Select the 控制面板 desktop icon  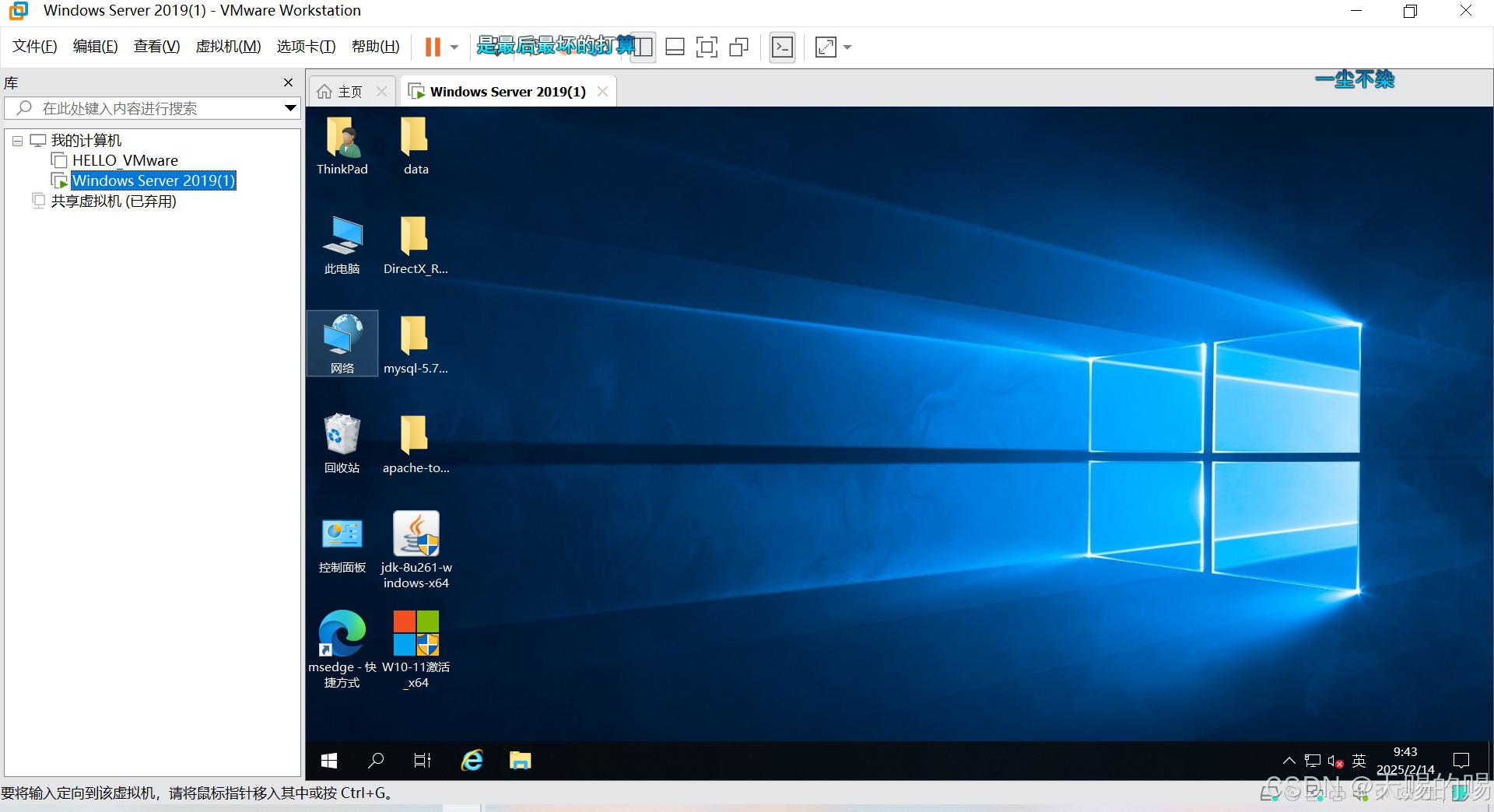342,544
